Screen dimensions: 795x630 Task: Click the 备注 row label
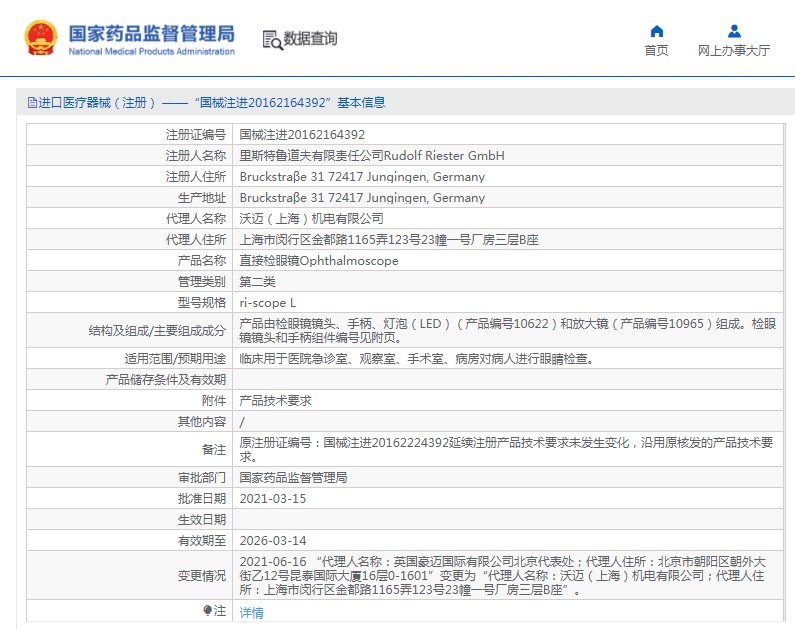coord(214,450)
